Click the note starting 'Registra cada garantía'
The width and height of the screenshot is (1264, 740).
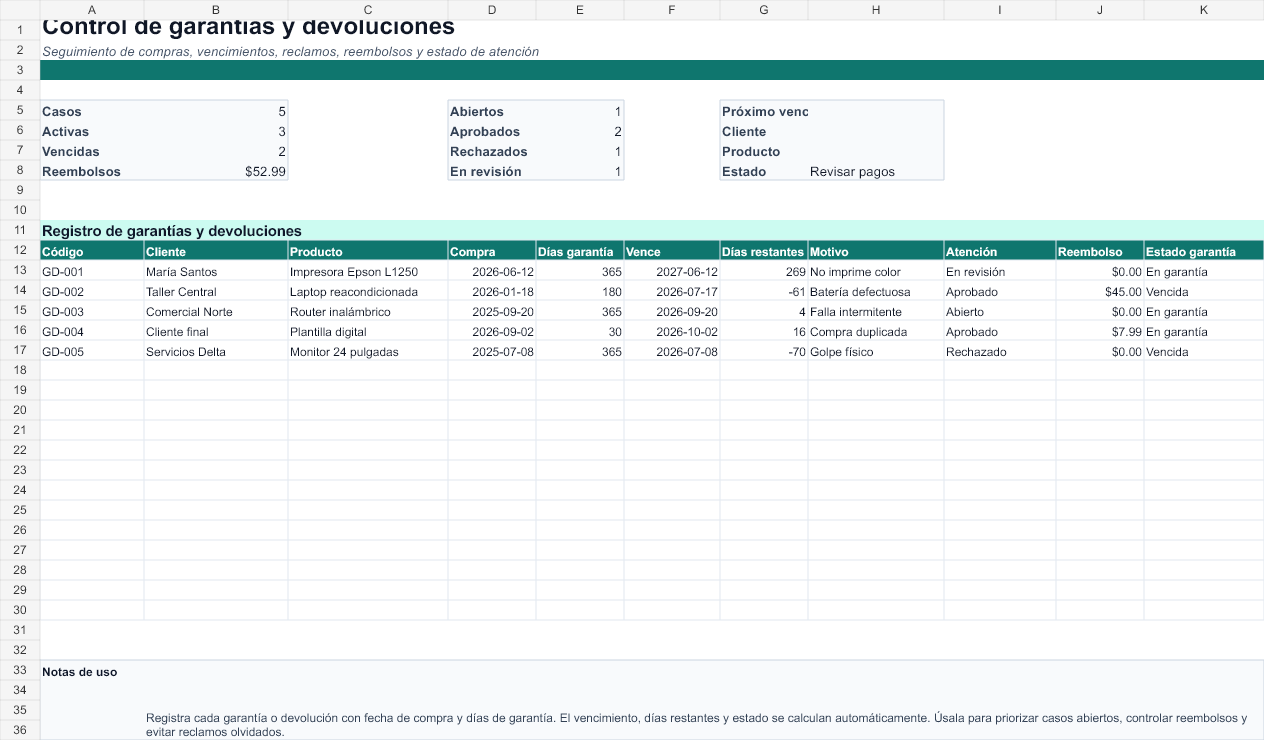click(697, 724)
